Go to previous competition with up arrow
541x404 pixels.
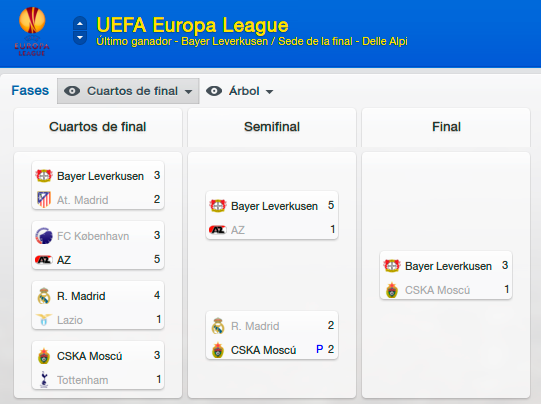[x=80, y=24]
